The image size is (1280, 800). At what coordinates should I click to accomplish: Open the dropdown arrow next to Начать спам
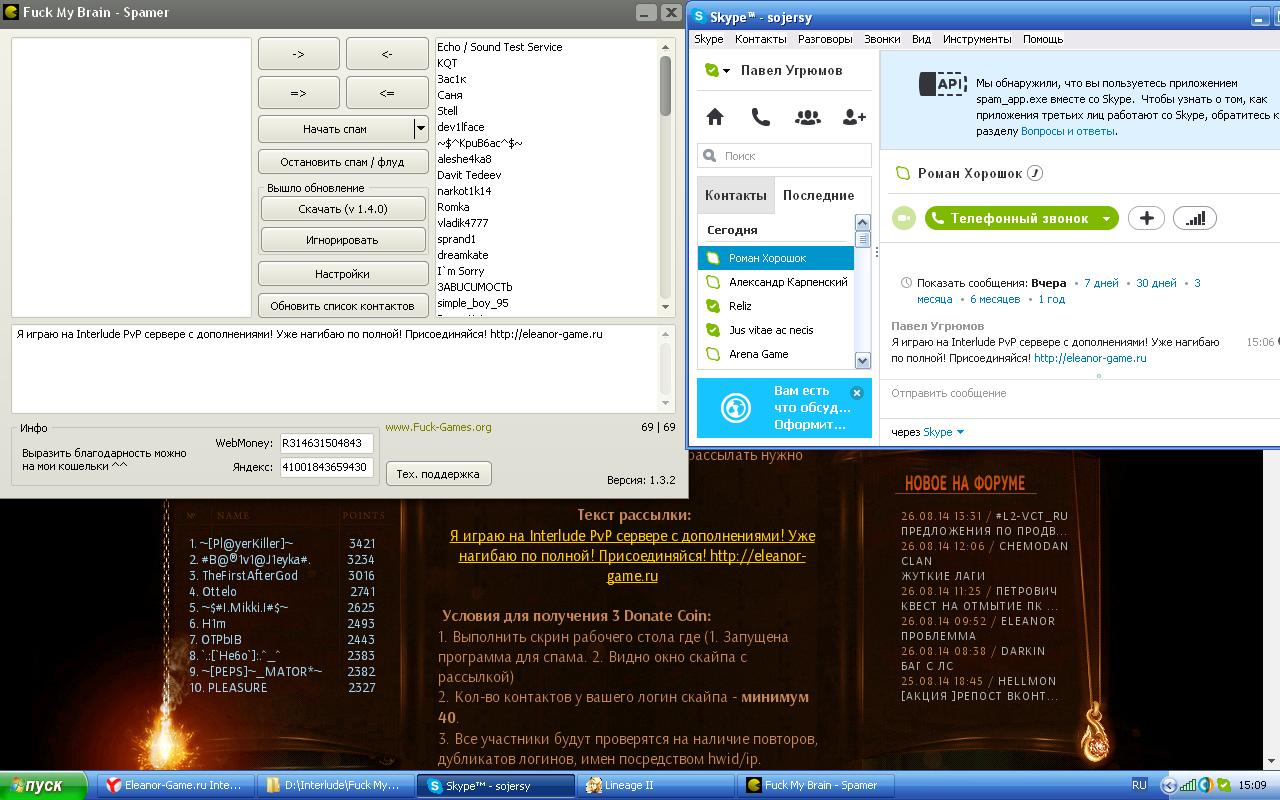click(421, 129)
